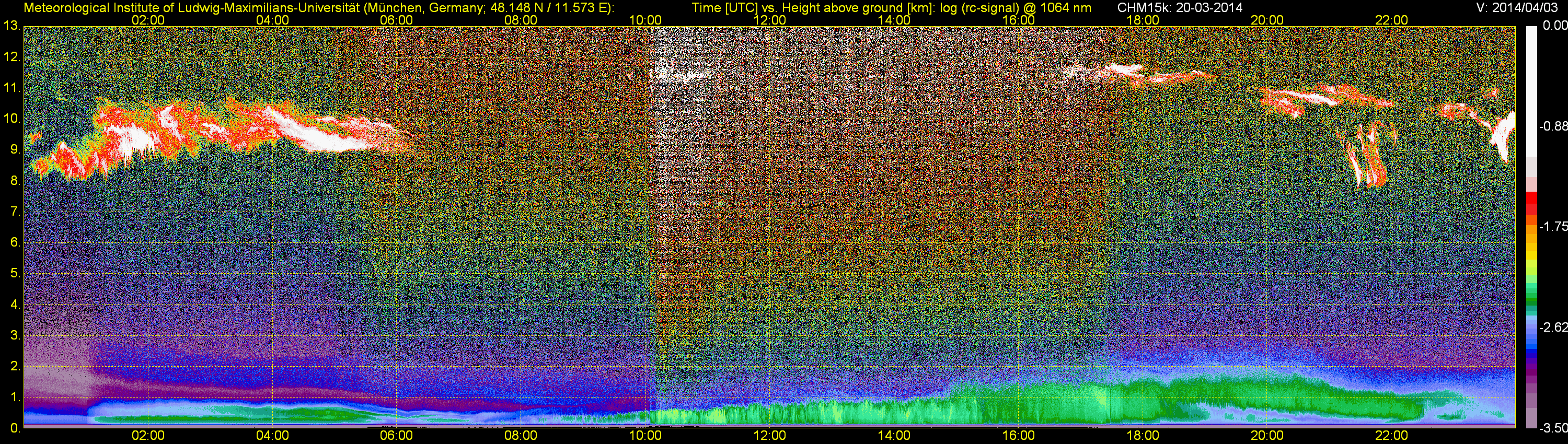This screenshot has width=1568, height=444.
Task: Click the 06:00 label on the upper time axis
Action: click(396, 20)
